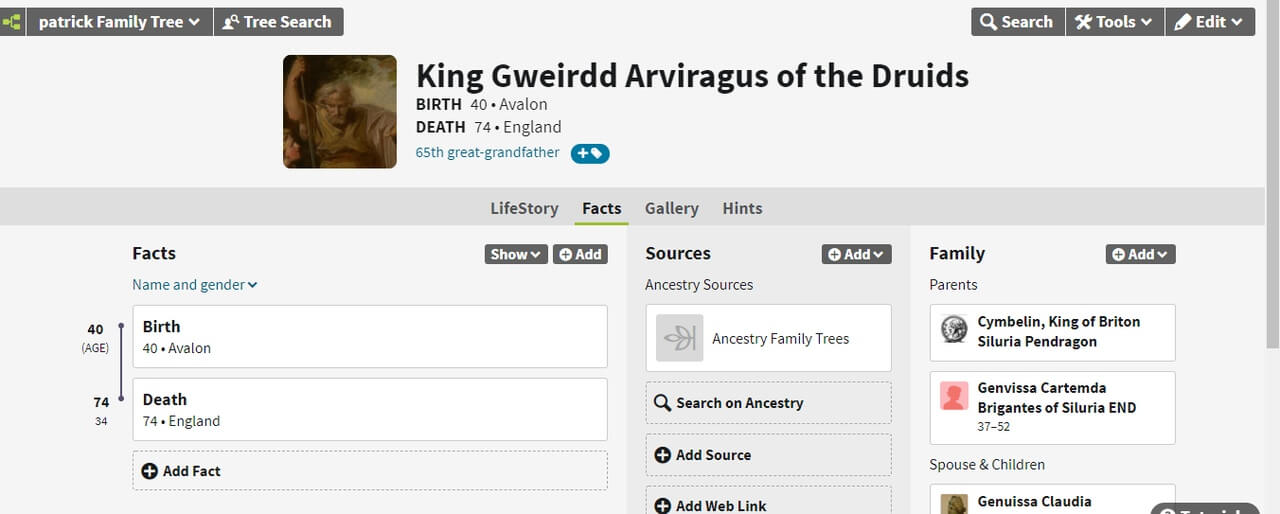Click the green family tree view icon
Screen dimensions: 1280x514
coord(12,21)
